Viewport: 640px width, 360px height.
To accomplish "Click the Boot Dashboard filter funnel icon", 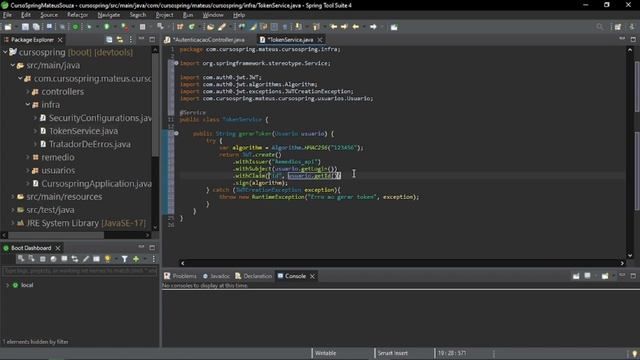I will [x=124, y=259].
